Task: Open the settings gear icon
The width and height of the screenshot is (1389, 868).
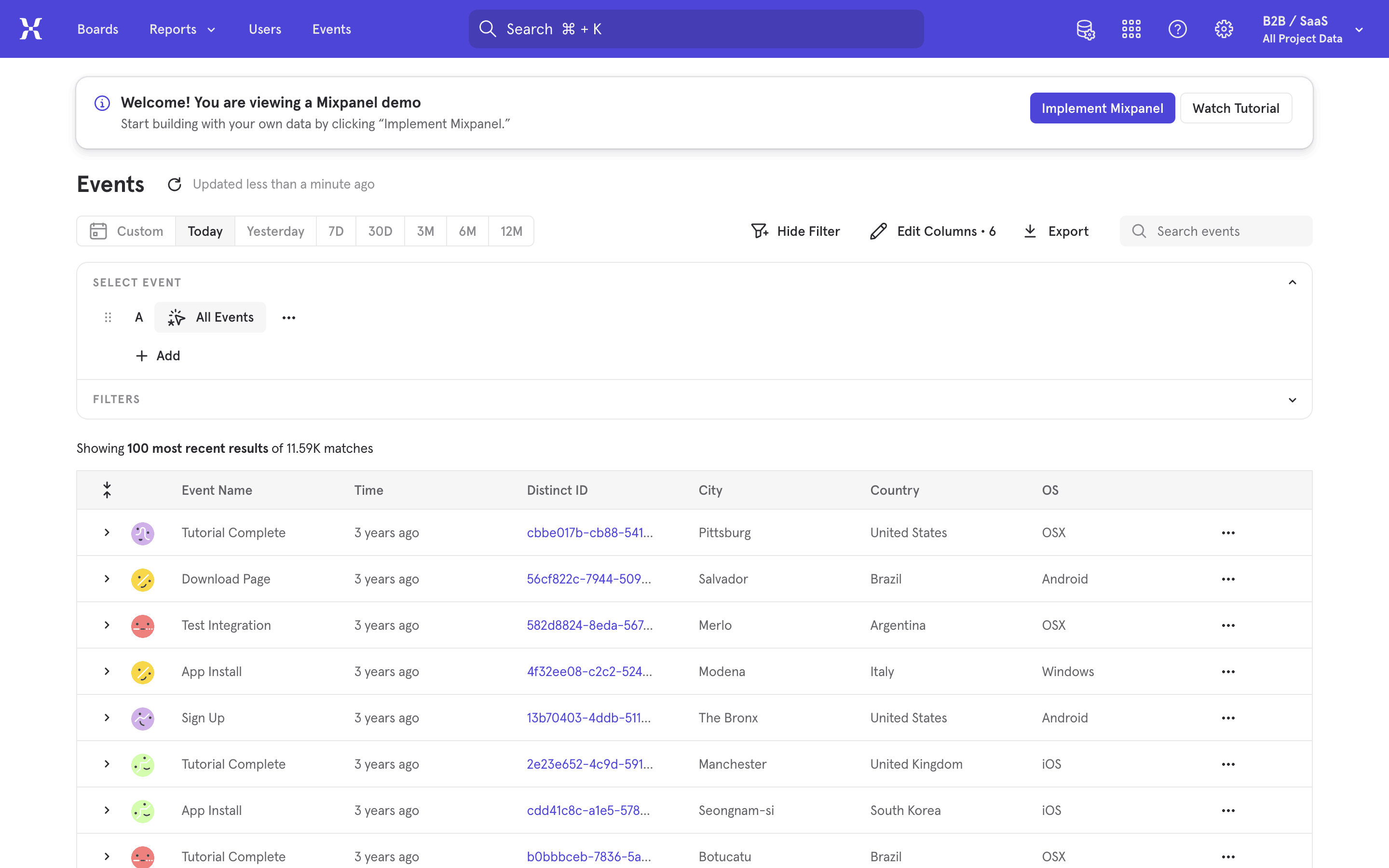Action: pos(1224,29)
